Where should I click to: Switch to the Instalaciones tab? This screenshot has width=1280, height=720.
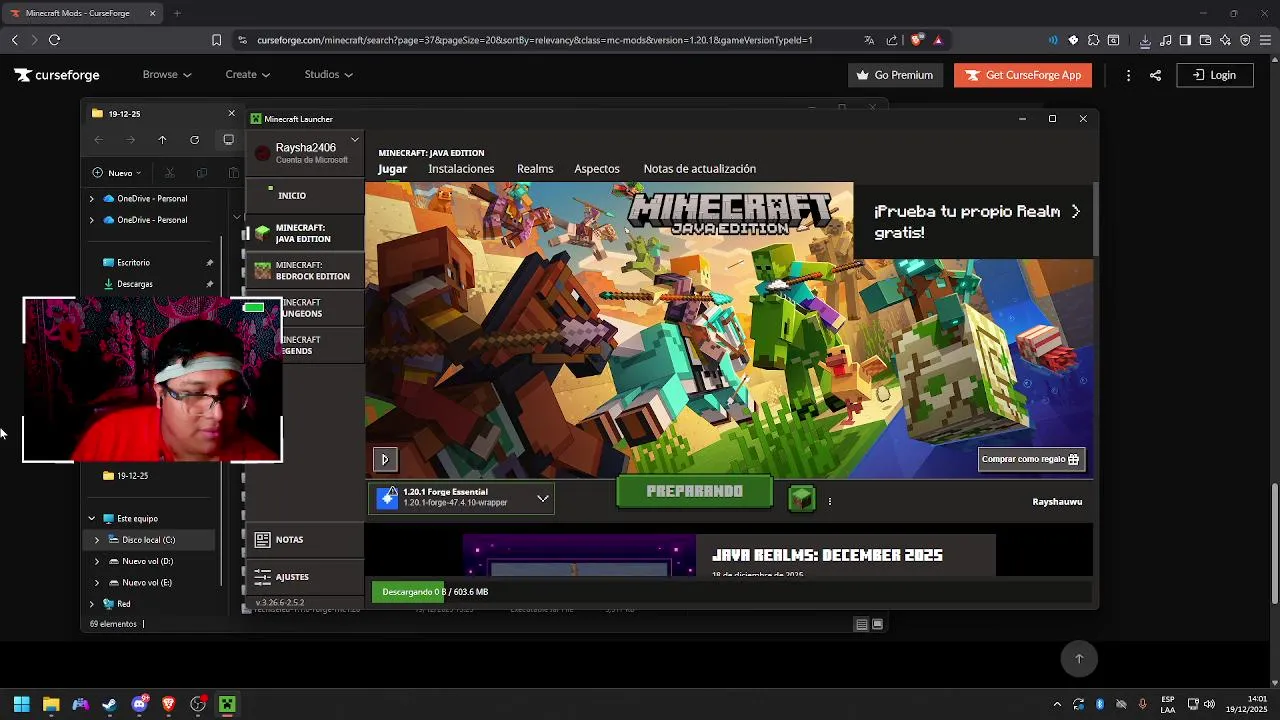click(x=461, y=169)
